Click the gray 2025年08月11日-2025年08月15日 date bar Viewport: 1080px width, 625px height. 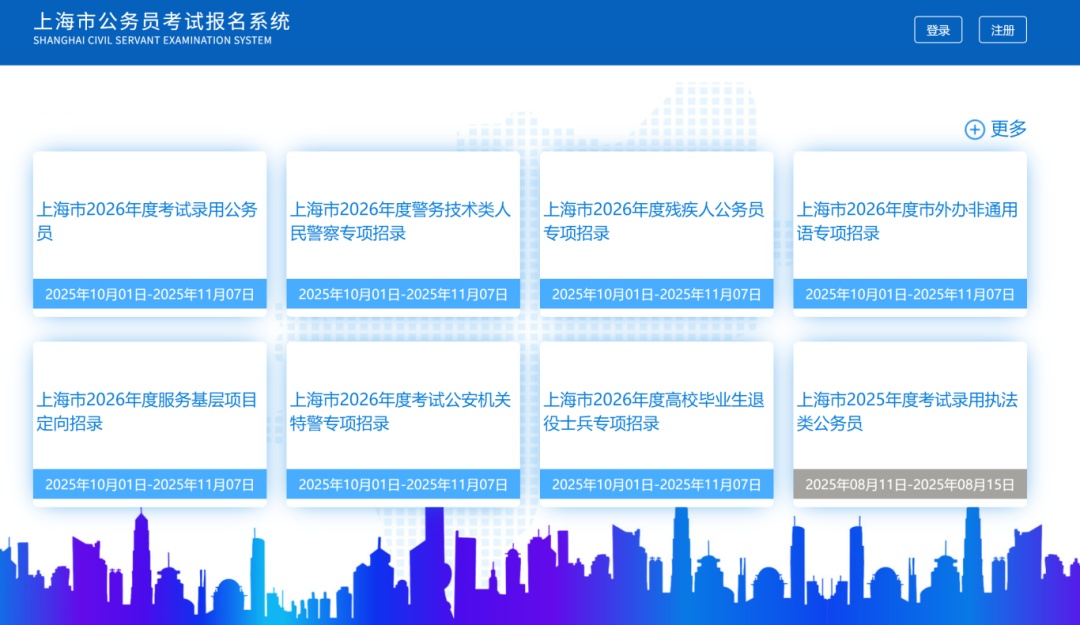[909, 484]
